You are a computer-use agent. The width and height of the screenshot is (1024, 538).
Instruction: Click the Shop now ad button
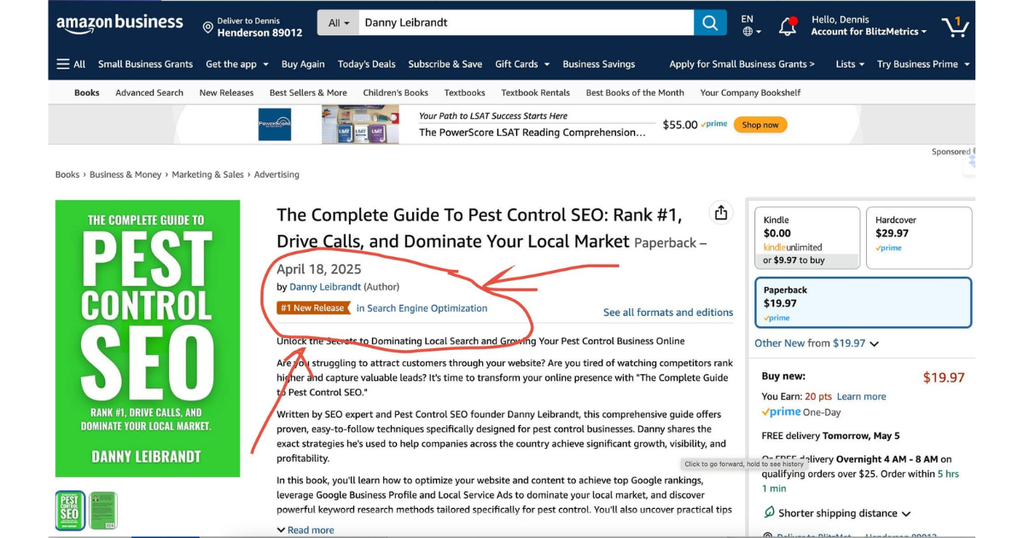tap(760, 125)
